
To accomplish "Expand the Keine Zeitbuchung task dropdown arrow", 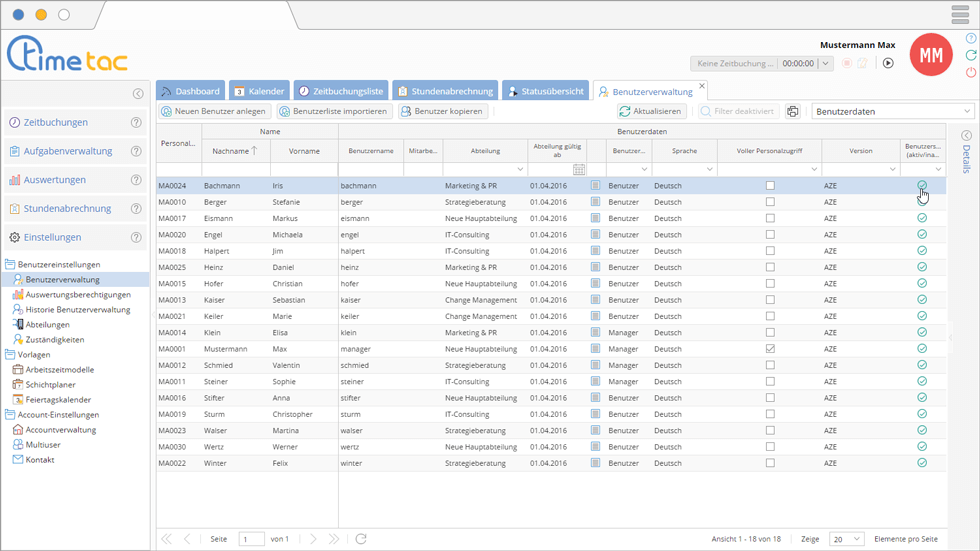I will 825,63.
